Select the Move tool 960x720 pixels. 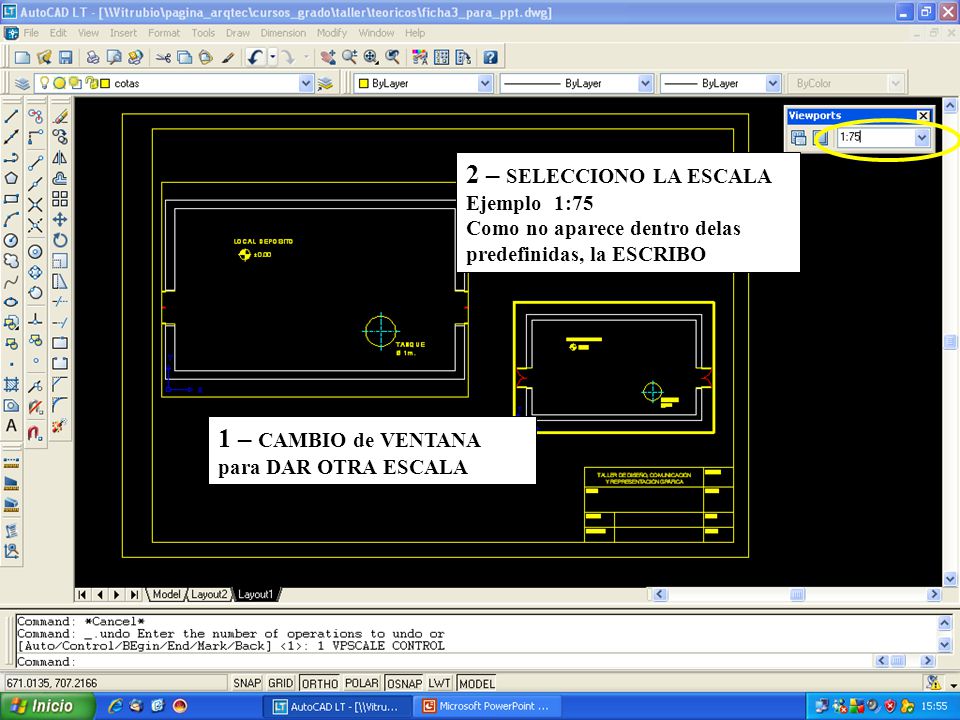click(59, 220)
